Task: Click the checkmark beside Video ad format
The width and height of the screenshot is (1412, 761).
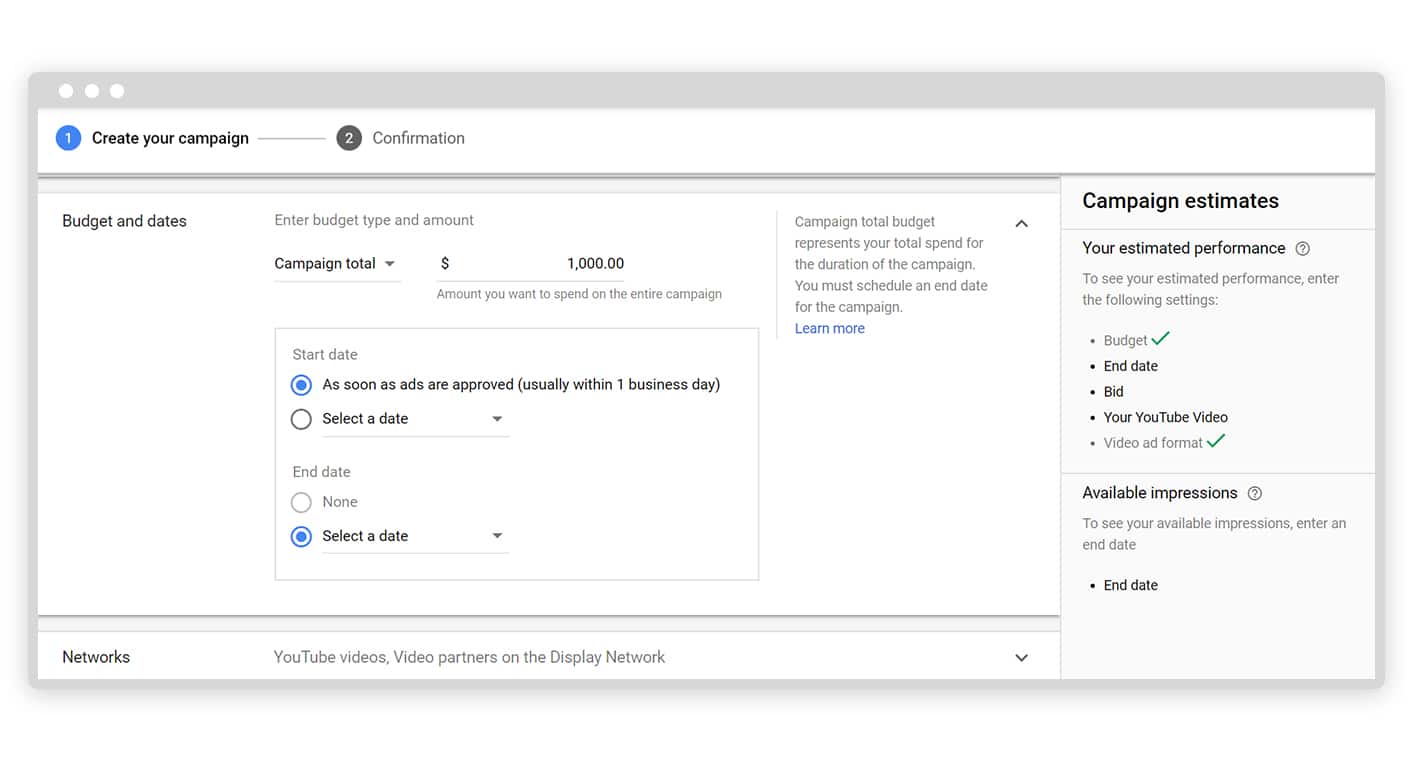Action: [x=1216, y=440]
